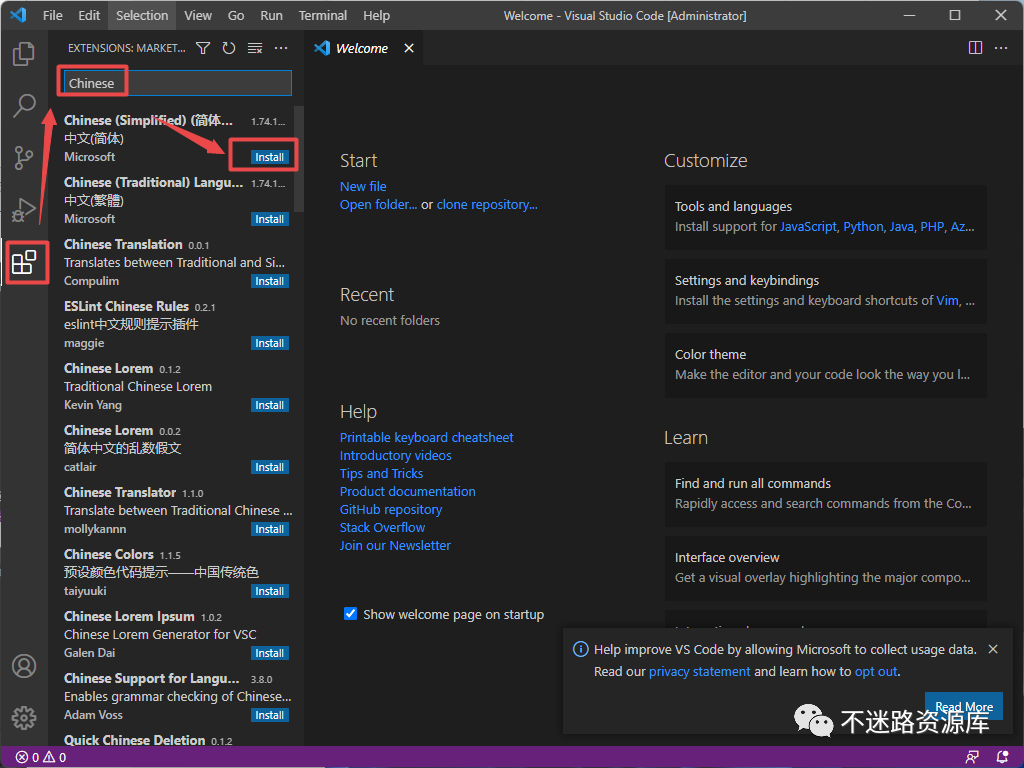This screenshot has height=768, width=1024.
Task: Refresh the extensions list
Action: tap(229, 48)
